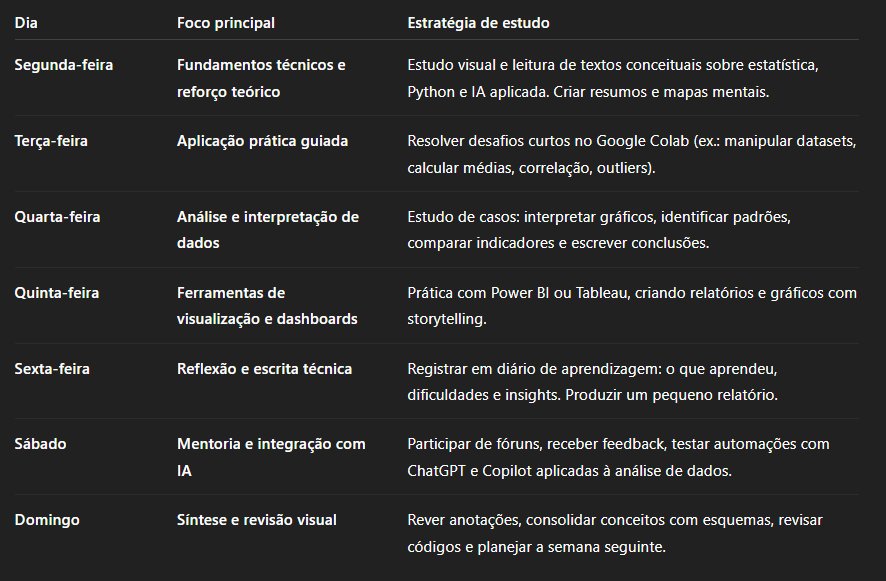The image size is (886, 581).
Task: Click the Google Colab challenges strategy text
Action: pyautogui.click(x=631, y=154)
